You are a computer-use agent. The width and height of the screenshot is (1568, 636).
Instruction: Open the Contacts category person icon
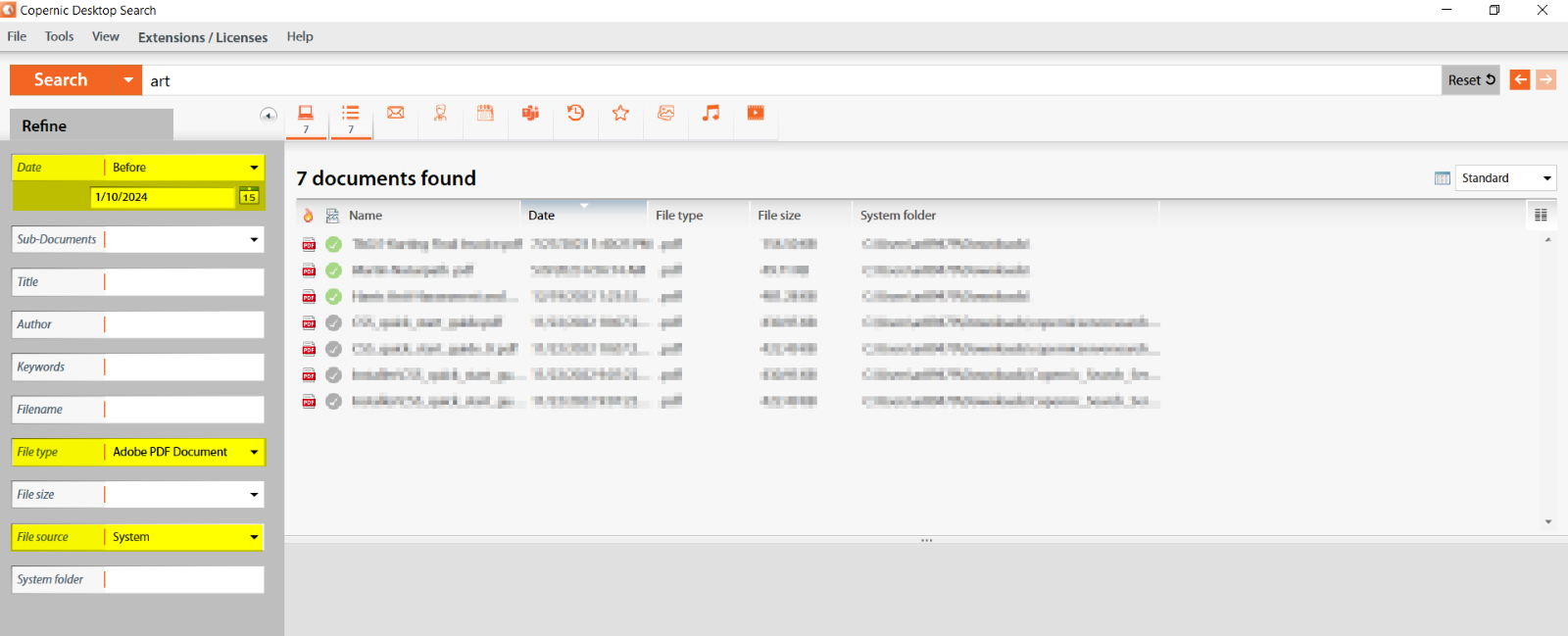pos(441,113)
